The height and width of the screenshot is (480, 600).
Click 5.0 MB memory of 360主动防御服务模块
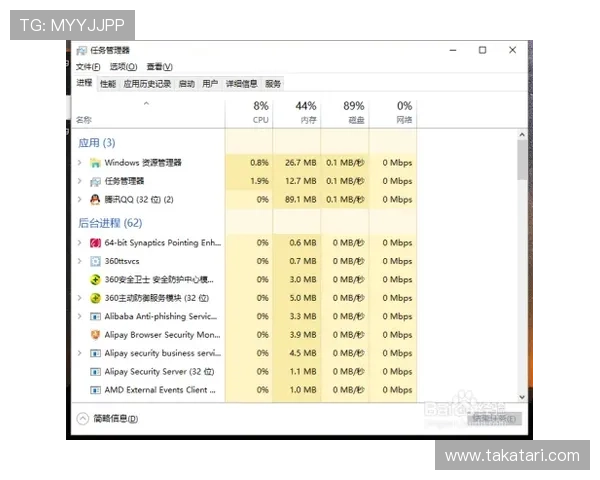(x=303, y=298)
